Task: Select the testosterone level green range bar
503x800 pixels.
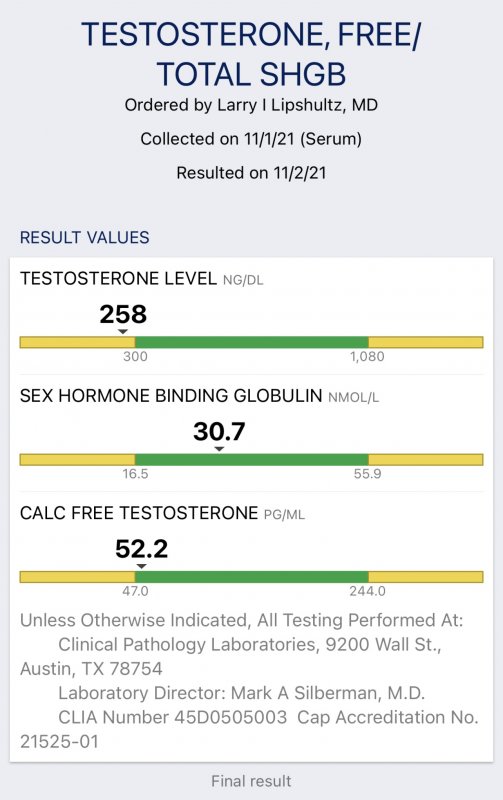Action: coord(252,342)
